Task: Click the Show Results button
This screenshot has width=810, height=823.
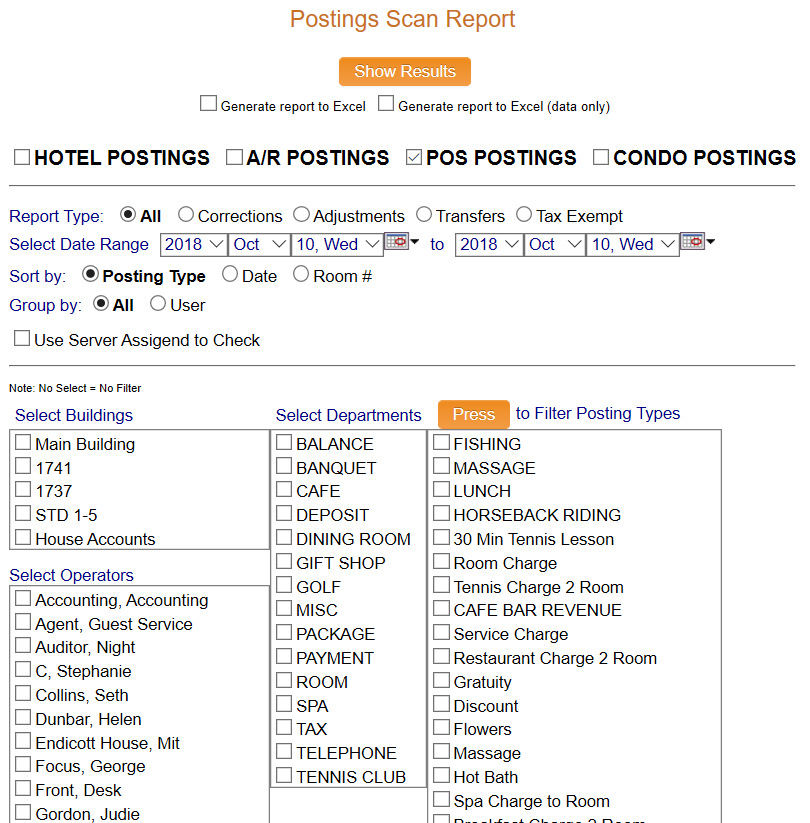Action: [404, 71]
